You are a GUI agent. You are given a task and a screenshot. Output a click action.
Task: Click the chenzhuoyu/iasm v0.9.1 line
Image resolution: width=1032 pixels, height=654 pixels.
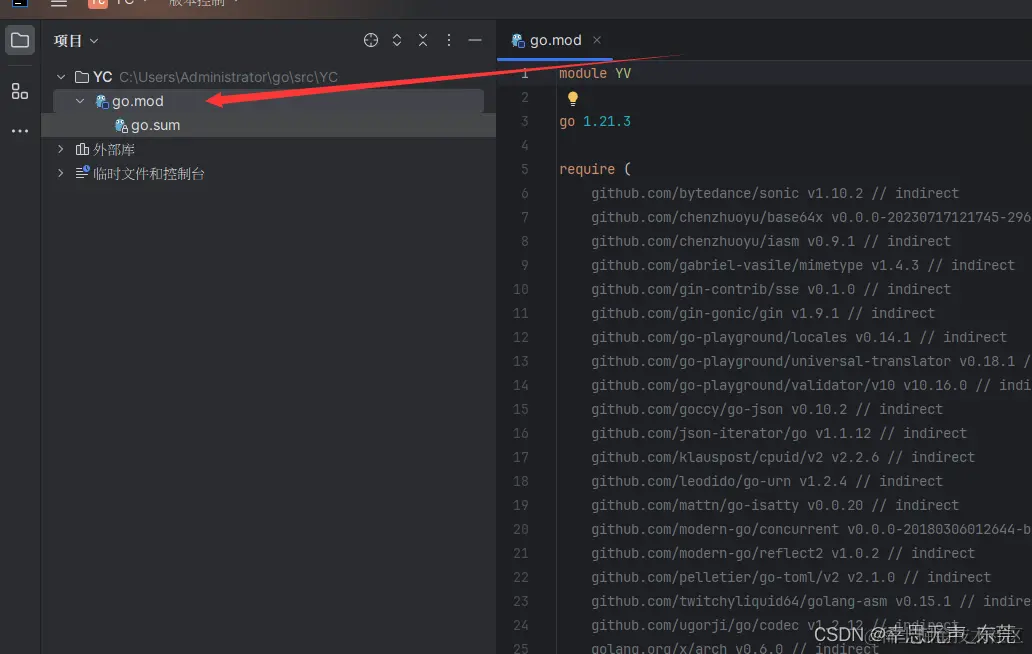771,241
